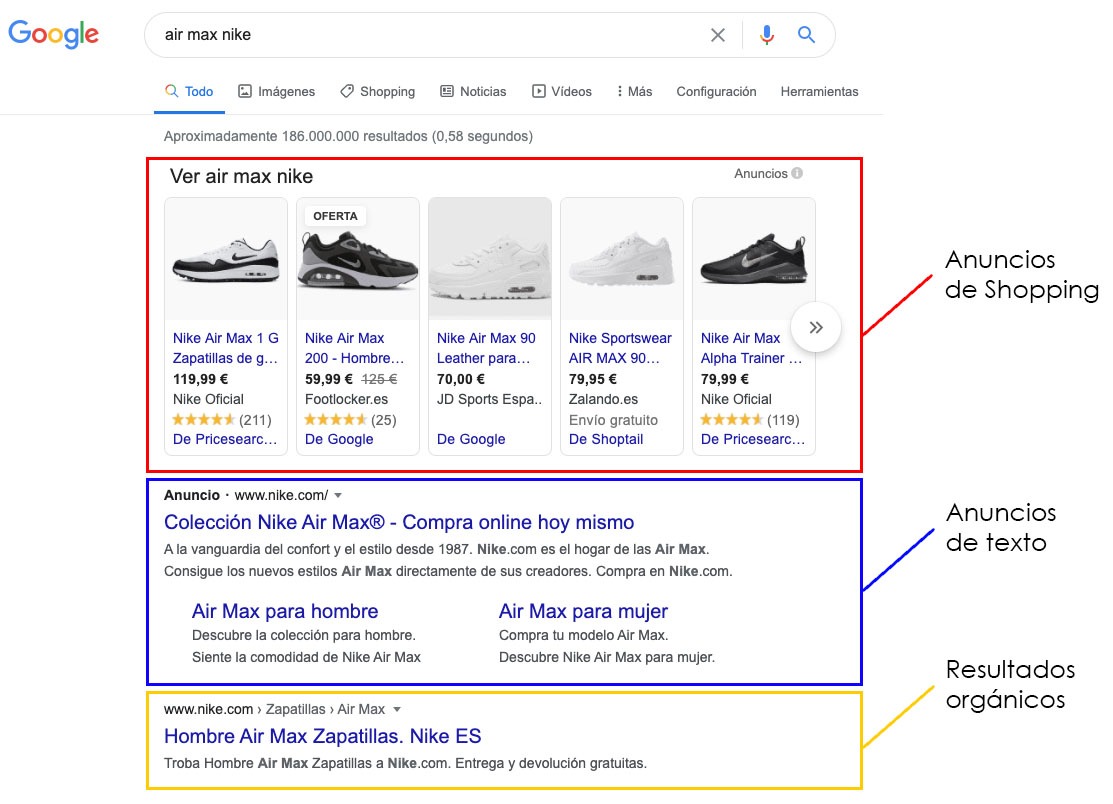Click De Google under the JD Sports listing
Image resolution: width=1113 pixels, height=804 pixels.
coord(471,439)
